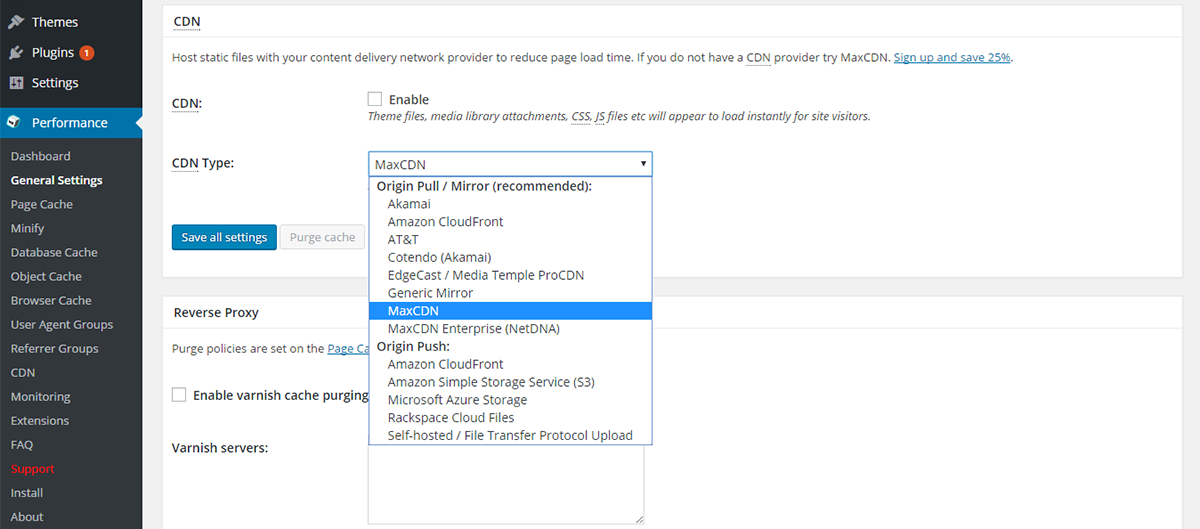1200x529 pixels.
Task: Enable the CDN checkbox
Action: click(x=375, y=99)
